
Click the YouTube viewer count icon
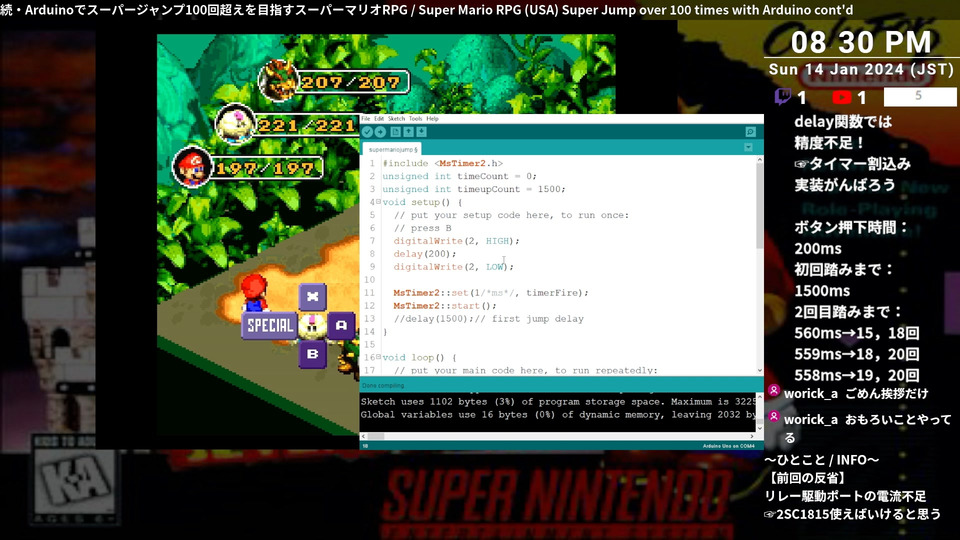coord(841,97)
